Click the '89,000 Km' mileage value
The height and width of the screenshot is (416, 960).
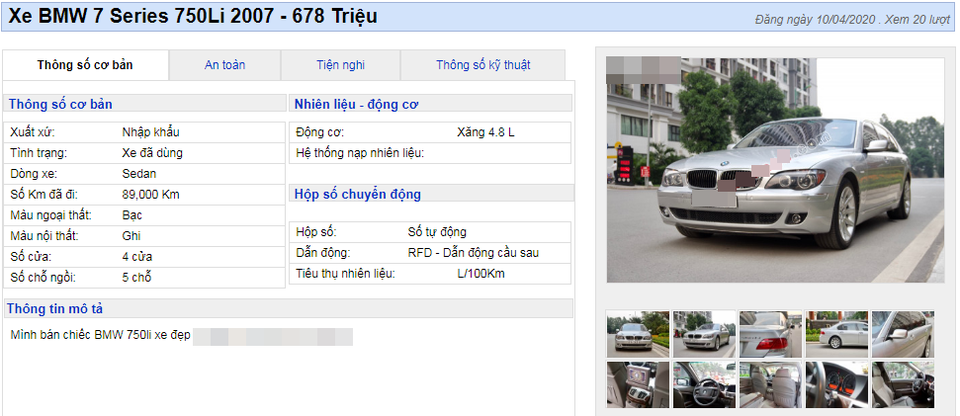(151, 195)
